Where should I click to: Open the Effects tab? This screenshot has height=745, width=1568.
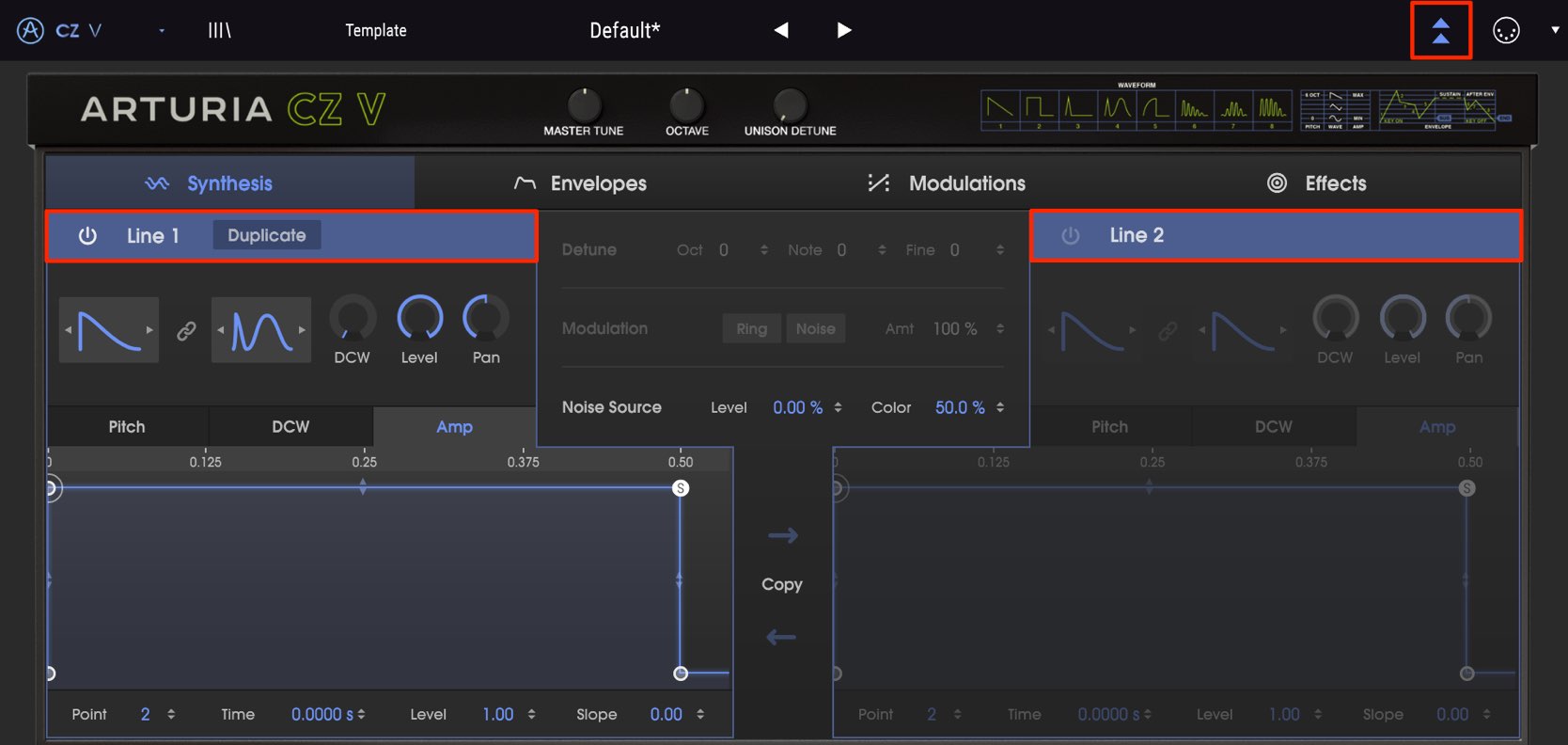point(1317,183)
